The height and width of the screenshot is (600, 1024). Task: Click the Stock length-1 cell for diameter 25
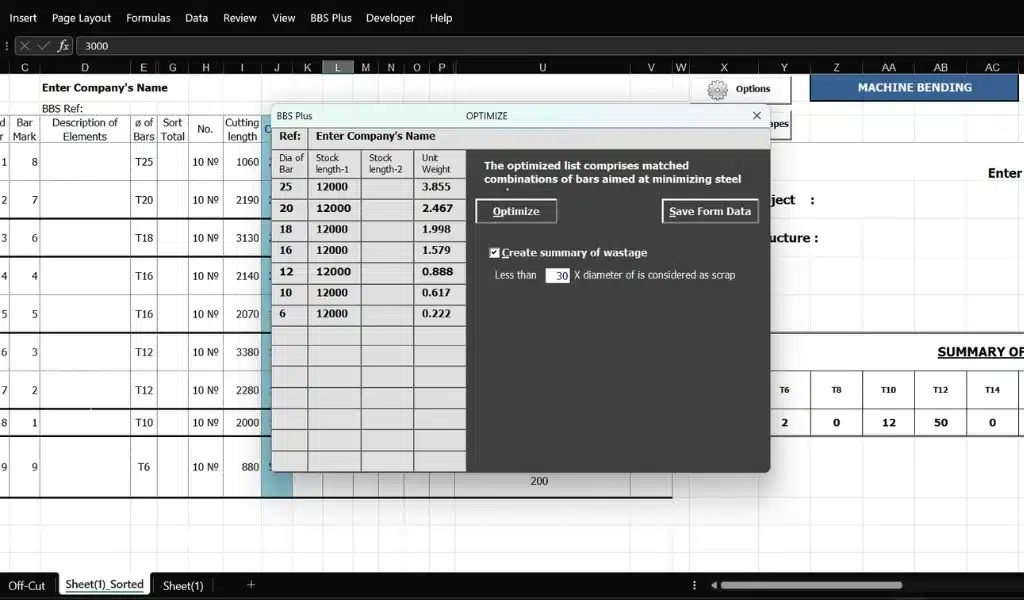[334, 187]
